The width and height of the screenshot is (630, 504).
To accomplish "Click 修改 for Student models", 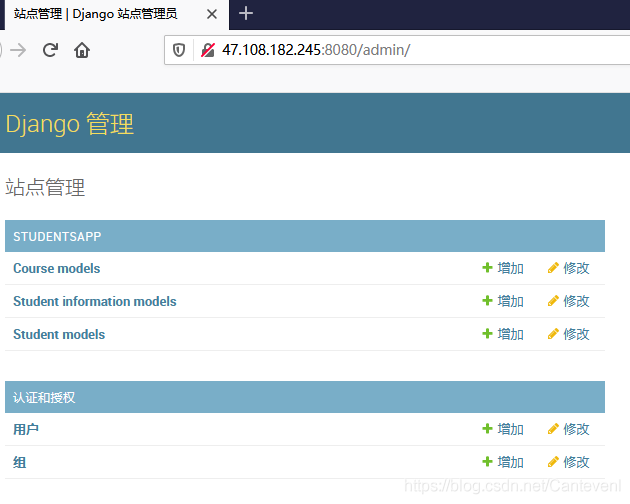I will [x=569, y=334].
